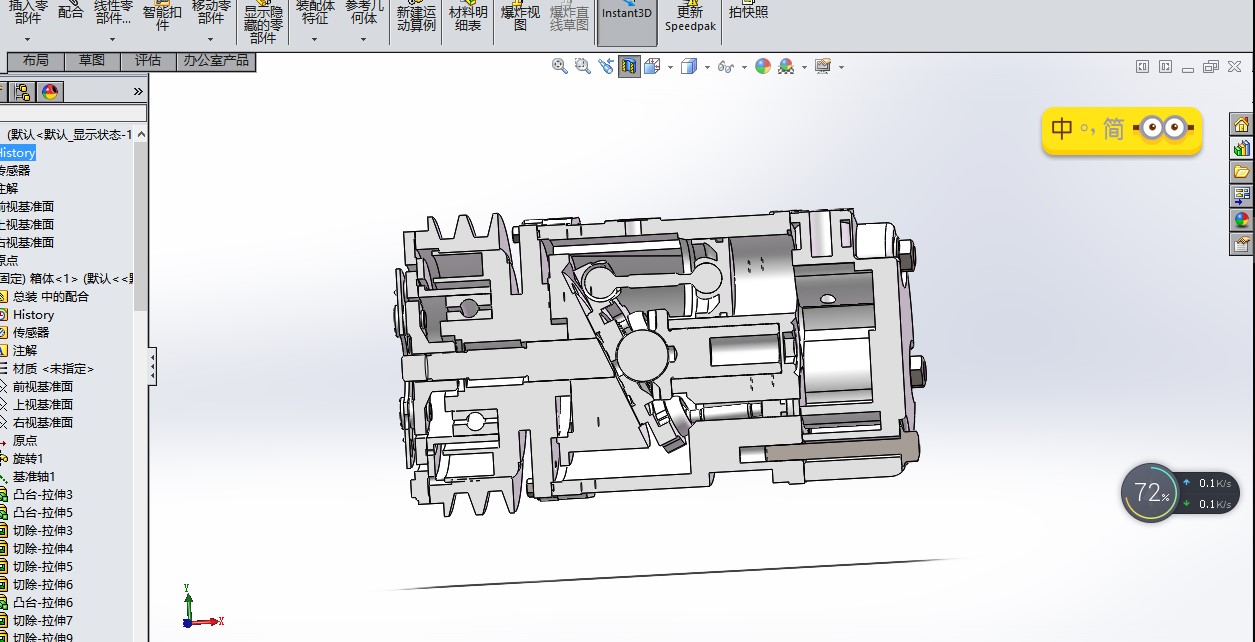This screenshot has height=642, width=1255.
Task: Open the Custom Properties pane icon
Action: click(x=1241, y=243)
